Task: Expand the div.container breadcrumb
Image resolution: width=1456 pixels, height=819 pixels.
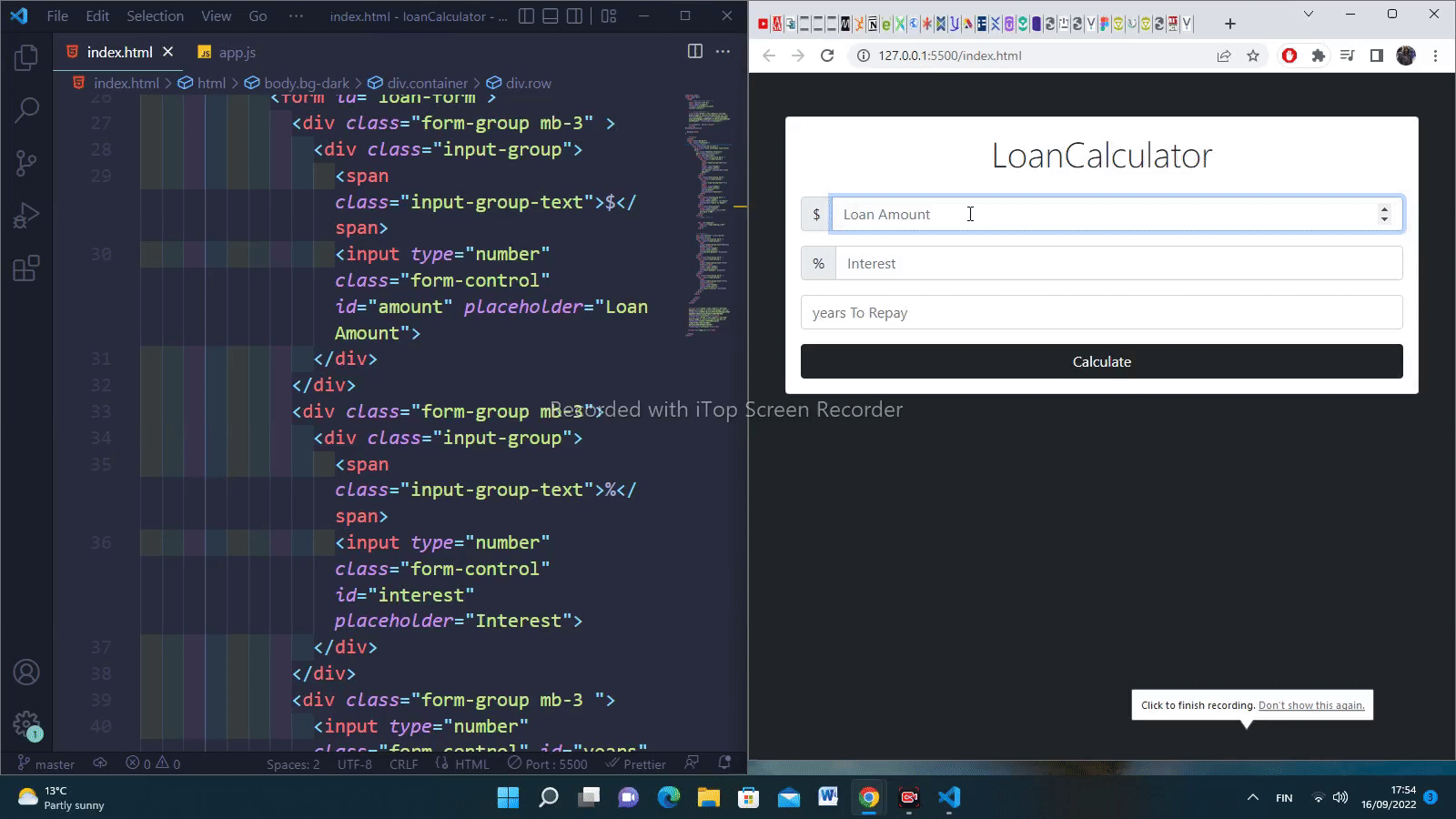Action: (x=419, y=83)
